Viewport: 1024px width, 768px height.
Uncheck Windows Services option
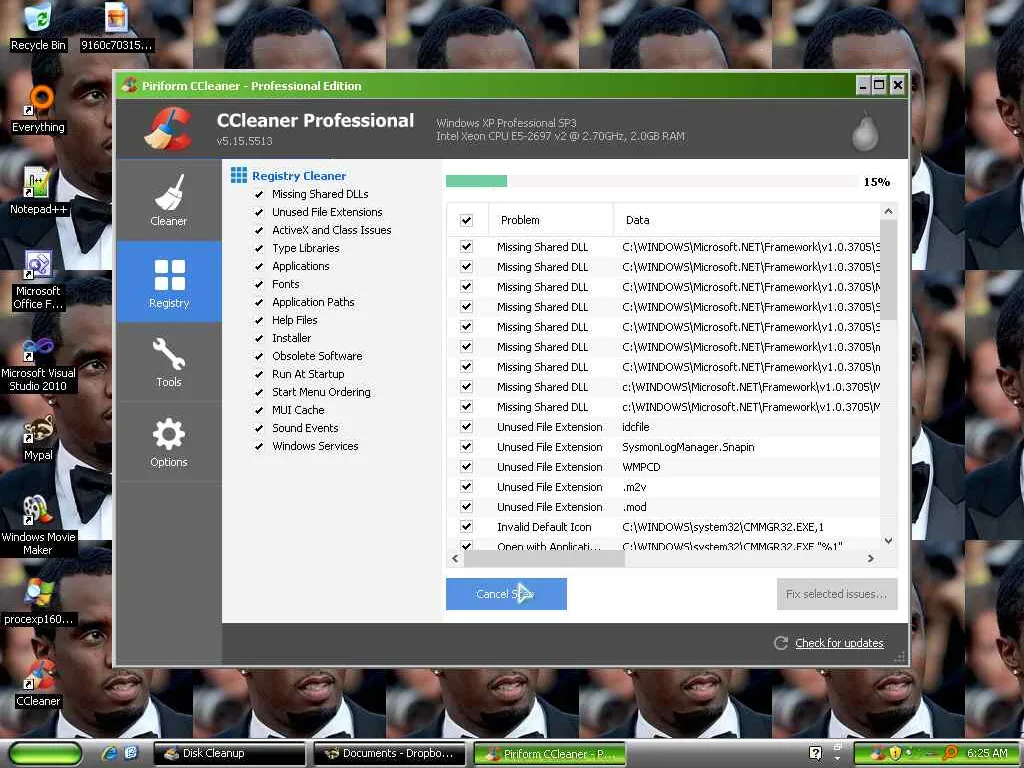tap(259, 446)
